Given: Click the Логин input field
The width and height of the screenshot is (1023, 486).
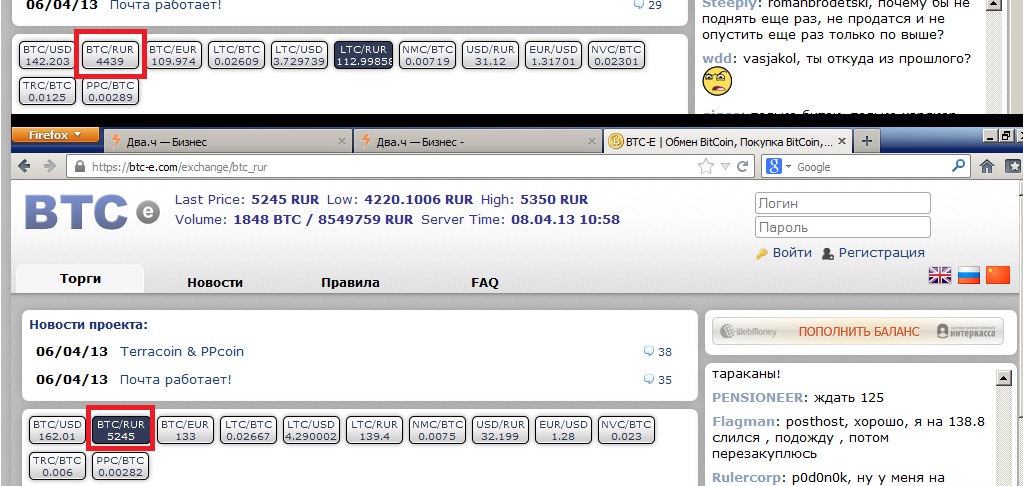Looking at the screenshot, I should (842, 204).
